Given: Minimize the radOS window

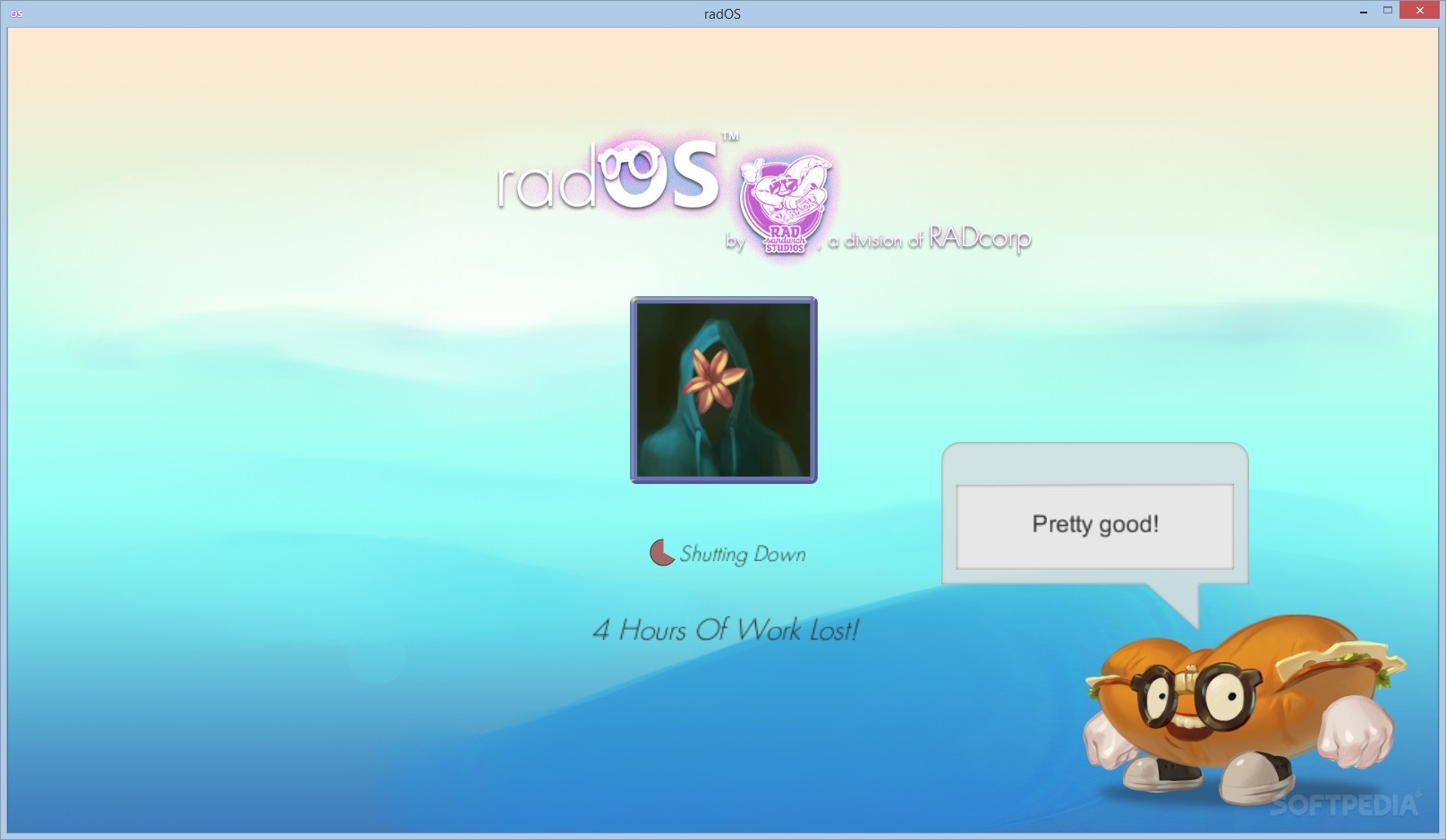Looking at the screenshot, I should click(1364, 12).
